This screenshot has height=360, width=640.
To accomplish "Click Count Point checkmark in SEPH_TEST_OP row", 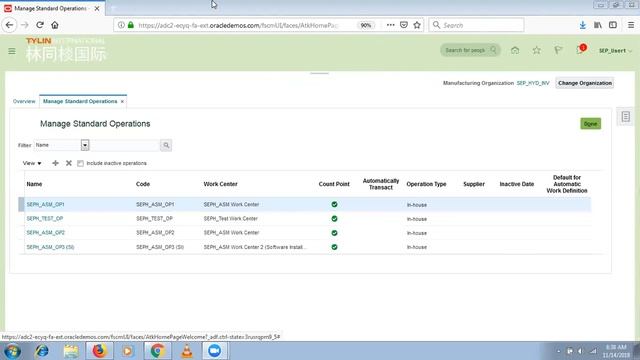I will (334, 219).
